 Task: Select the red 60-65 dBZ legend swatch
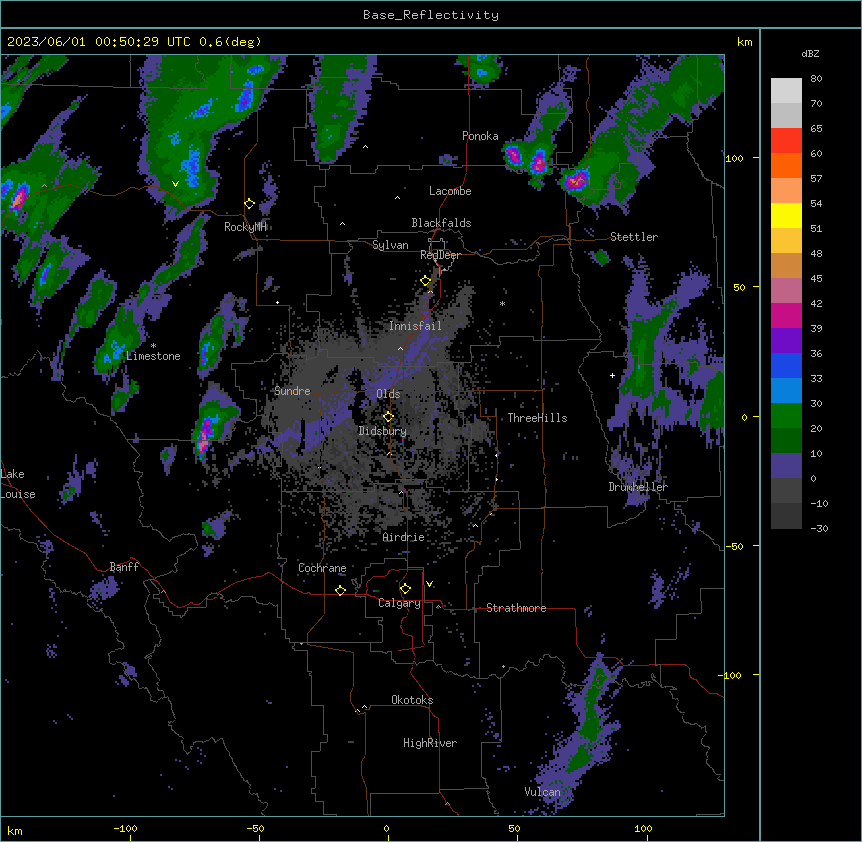point(786,141)
